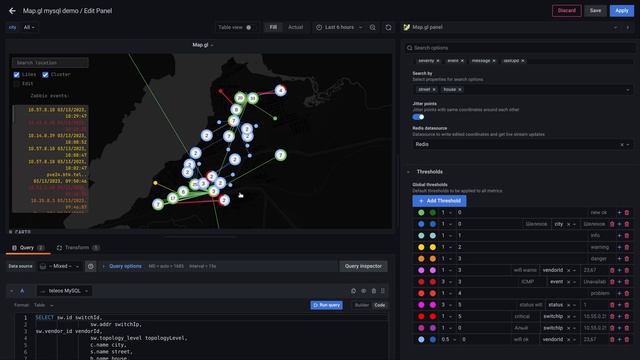Viewport: 640px width, 360px height.
Task: Delete the 'new ok' threshold
Action: point(627,213)
